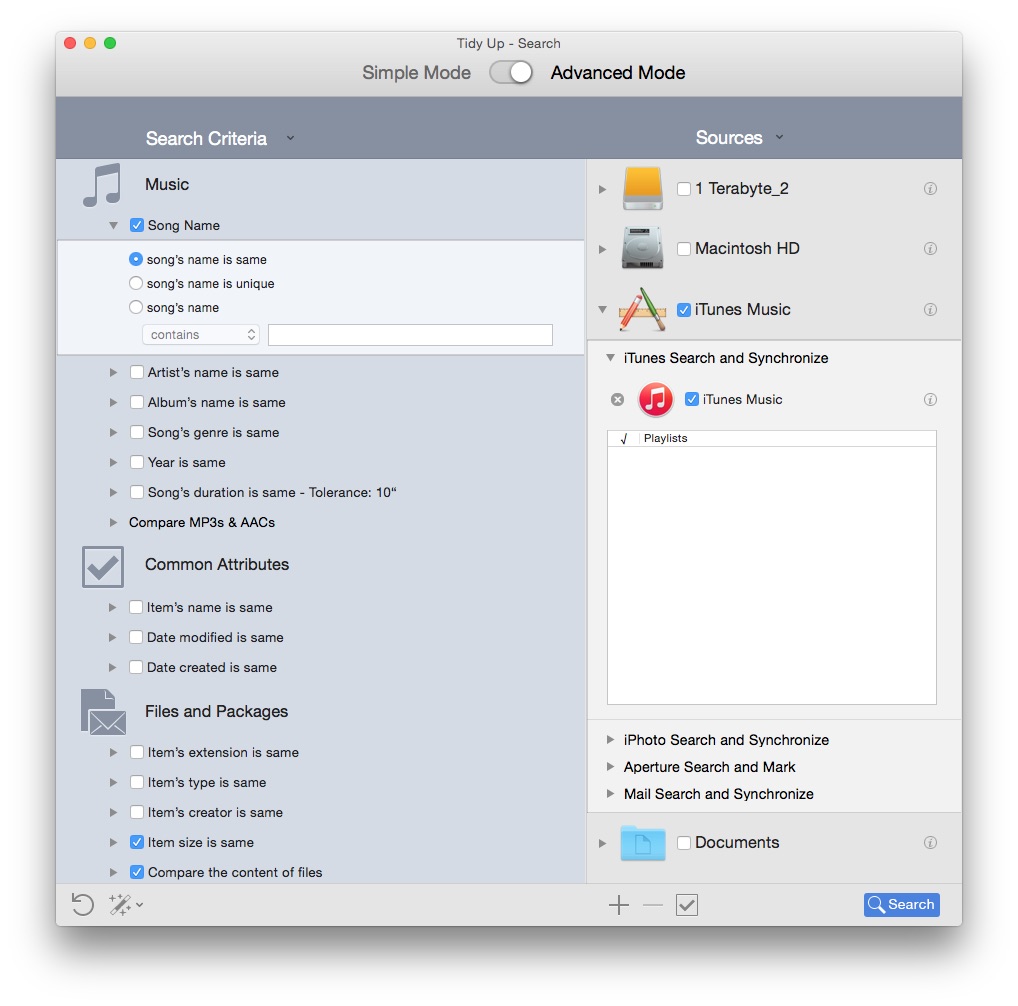The height and width of the screenshot is (1006, 1018).
Task: Click the checkmark icon in bottom toolbar
Action: point(687,905)
